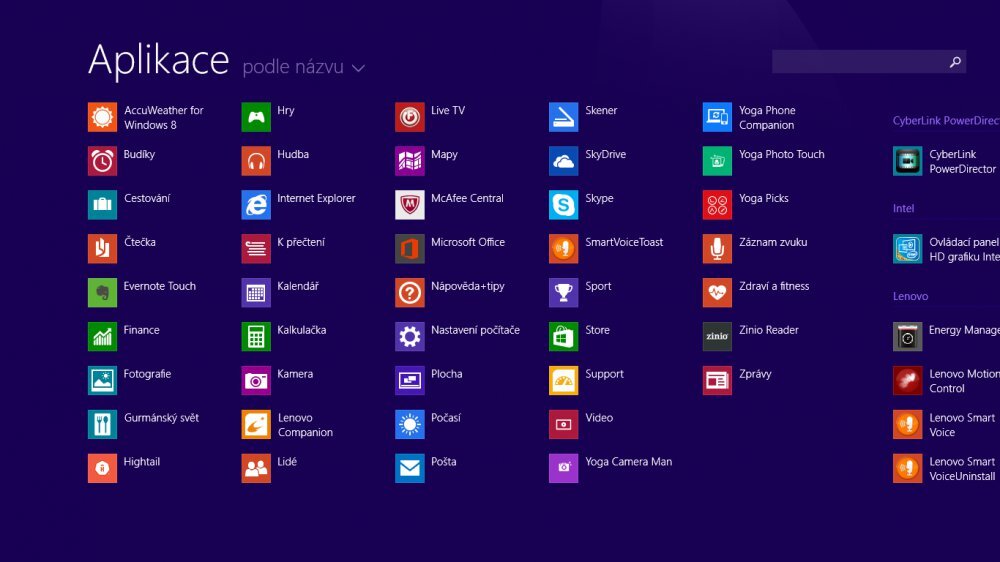This screenshot has height=562, width=1000.
Task: Click the chevron next to 'podle názvu'
Action: [x=358, y=68]
